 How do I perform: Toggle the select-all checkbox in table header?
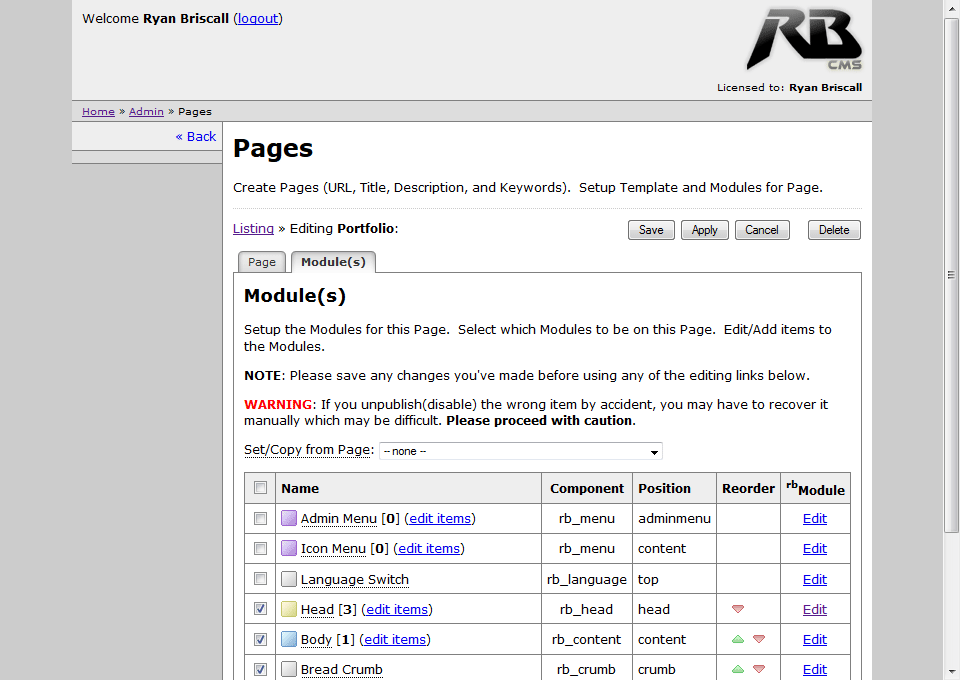[261, 488]
